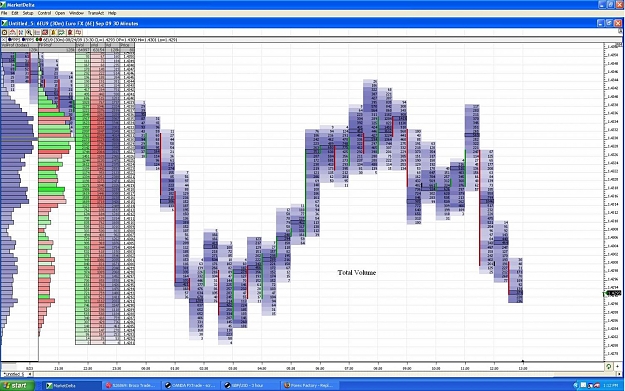The image size is (625, 391).
Task: Open the Open menu
Action: pyautogui.click(x=60, y=13)
